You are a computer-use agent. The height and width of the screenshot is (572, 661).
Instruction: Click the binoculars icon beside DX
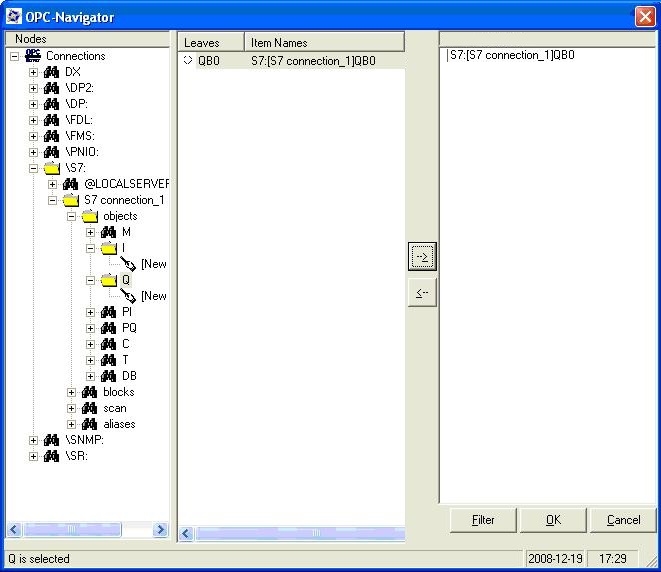(51, 72)
